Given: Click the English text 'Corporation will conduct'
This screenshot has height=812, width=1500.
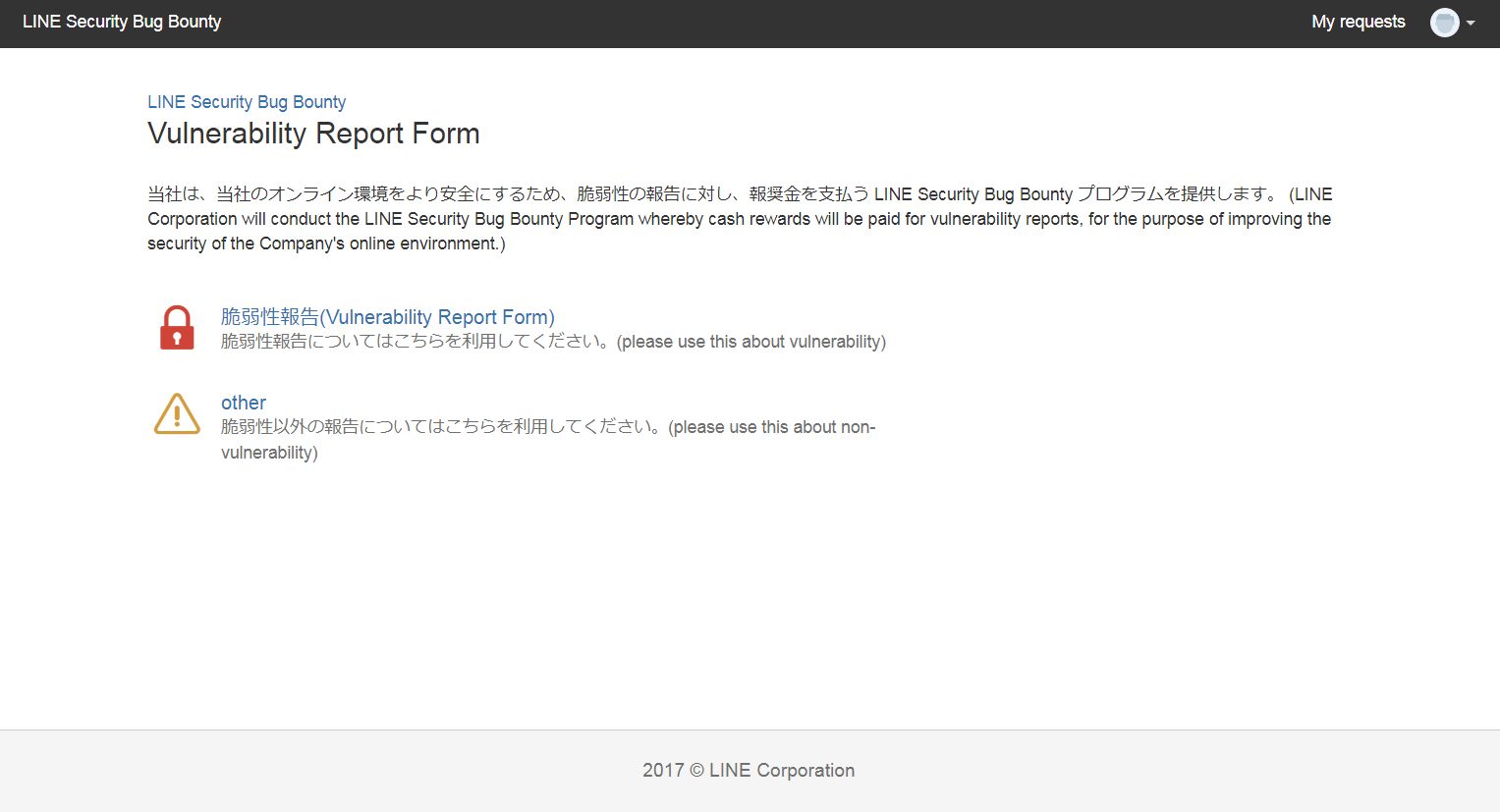Looking at the screenshot, I should pyautogui.click(x=242, y=219).
